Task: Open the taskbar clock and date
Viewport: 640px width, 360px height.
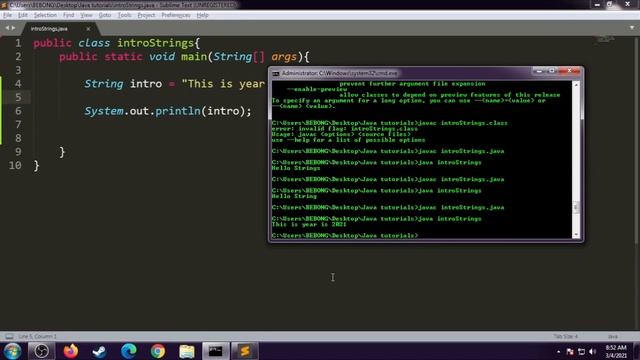Action: (616, 351)
